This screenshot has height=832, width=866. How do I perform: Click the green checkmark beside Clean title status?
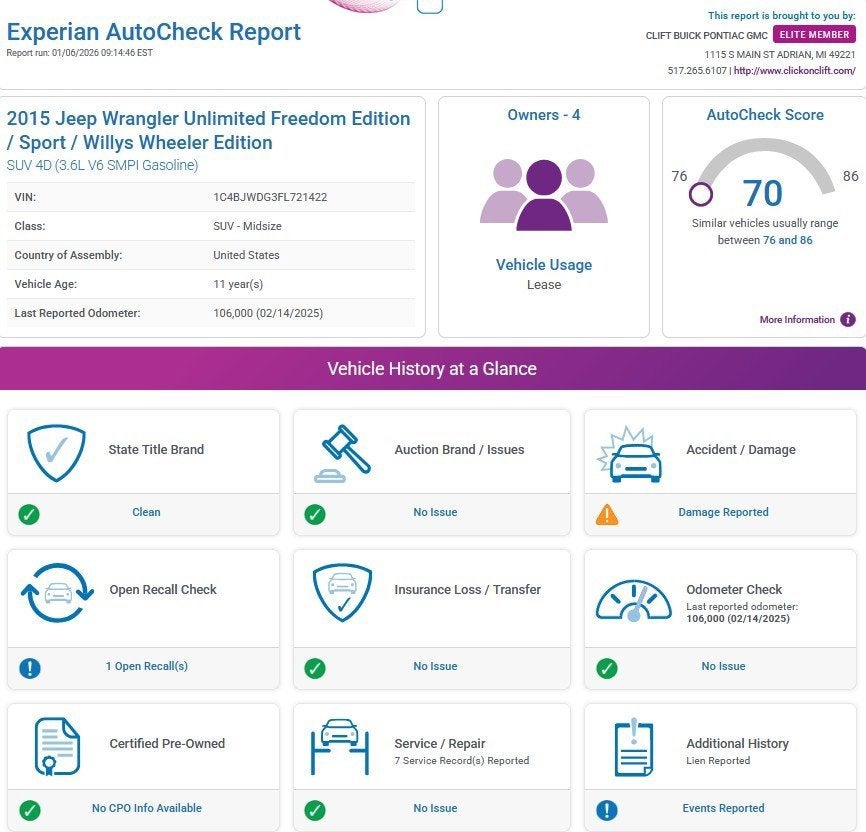[x=29, y=514]
